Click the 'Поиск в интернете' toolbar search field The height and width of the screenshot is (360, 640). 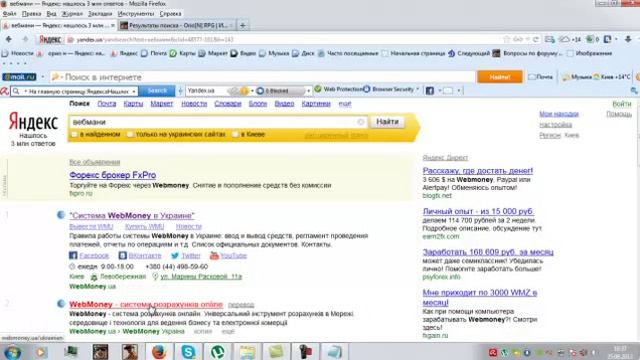coord(262,77)
